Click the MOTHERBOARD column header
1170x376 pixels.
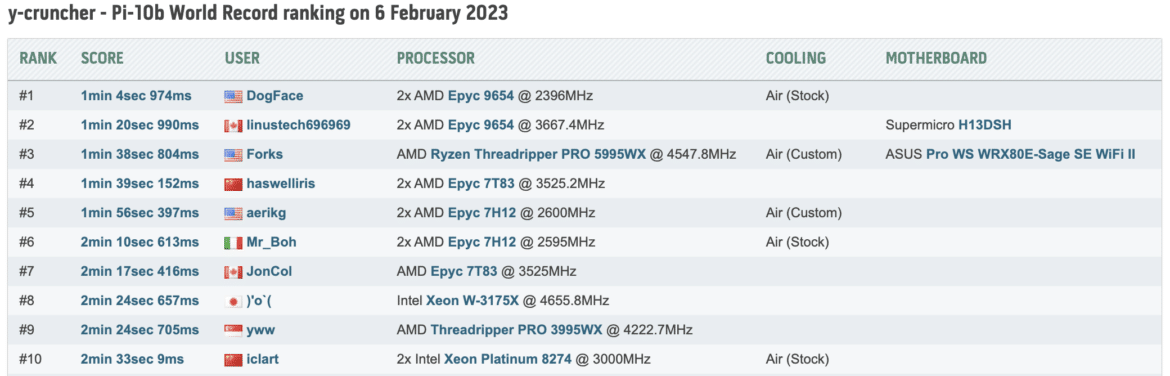(x=936, y=58)
